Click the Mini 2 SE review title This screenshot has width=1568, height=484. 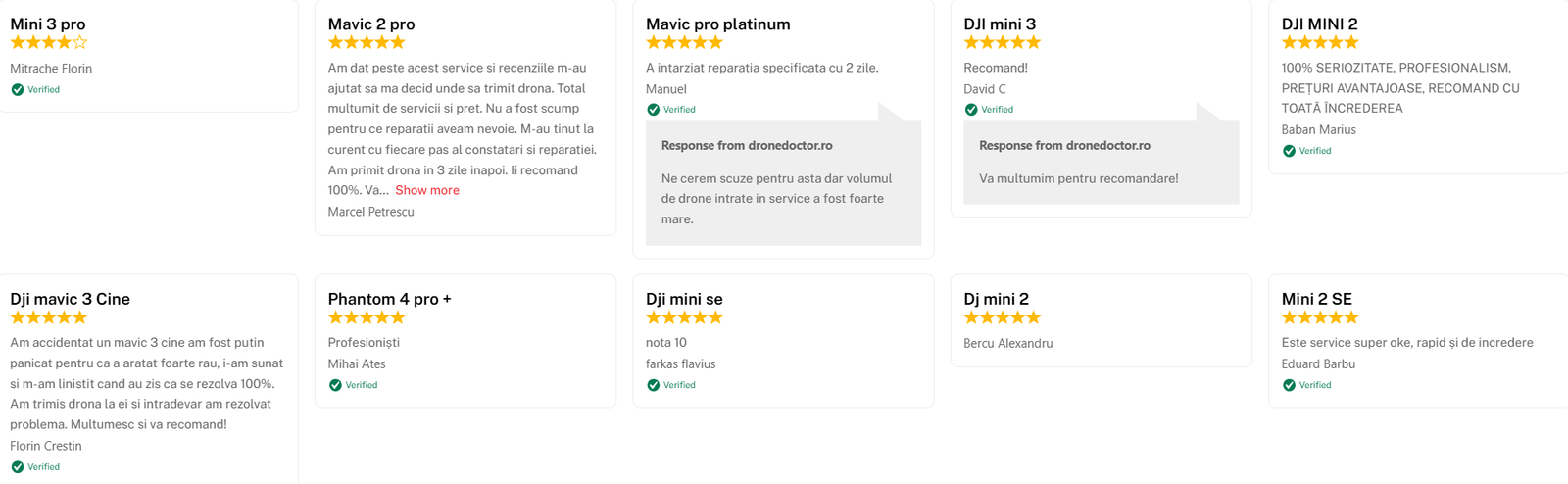pyautogui.click(x=1316, y=299)
